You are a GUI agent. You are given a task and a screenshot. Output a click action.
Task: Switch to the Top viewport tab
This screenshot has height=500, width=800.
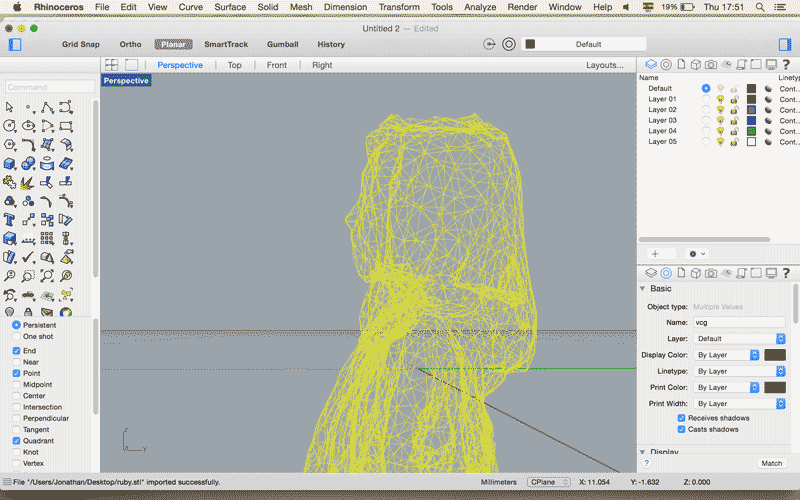point(235,65)
